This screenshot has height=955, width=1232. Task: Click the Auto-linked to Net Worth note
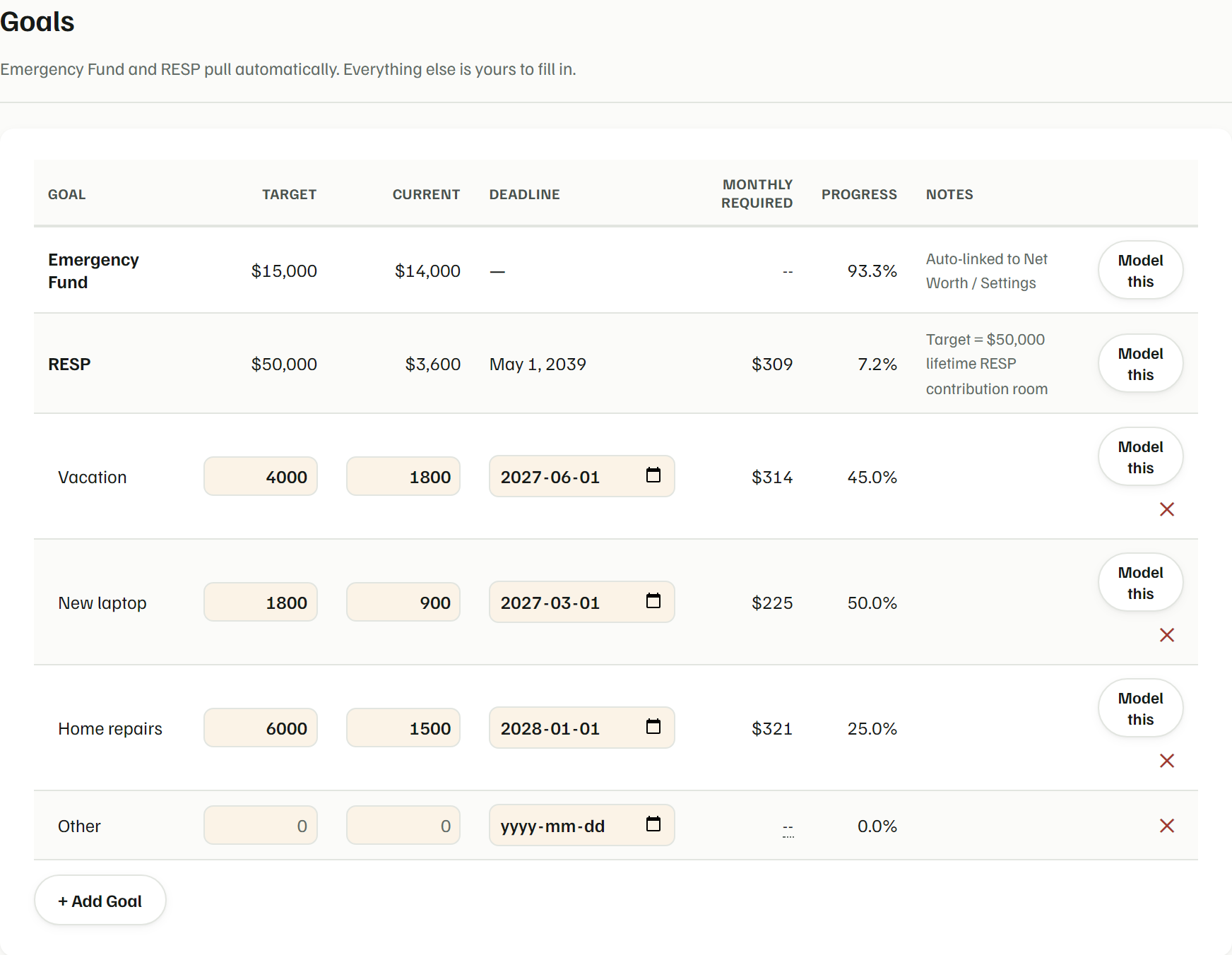point(987,271)
